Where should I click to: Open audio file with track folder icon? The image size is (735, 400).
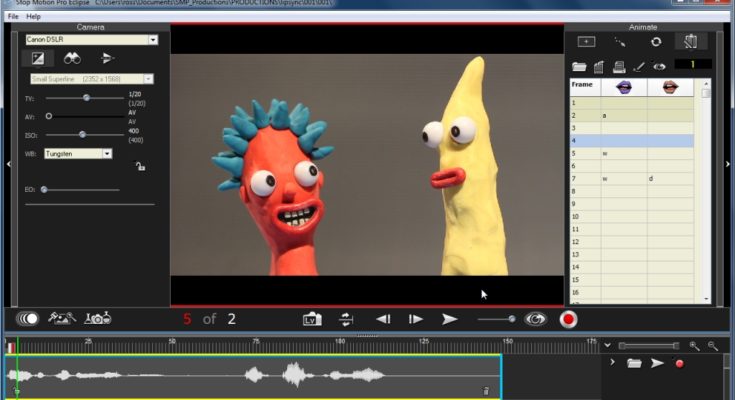634,363
